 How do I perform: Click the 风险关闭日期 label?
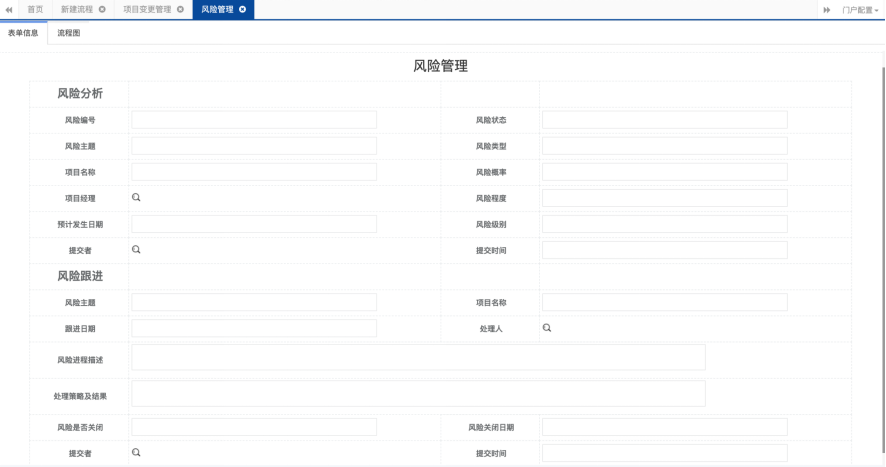tap(490, 427)
